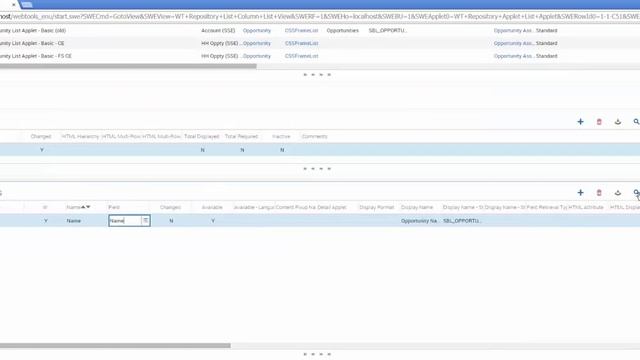Click Field column header
640x360 pixels.
click(114, 207)
